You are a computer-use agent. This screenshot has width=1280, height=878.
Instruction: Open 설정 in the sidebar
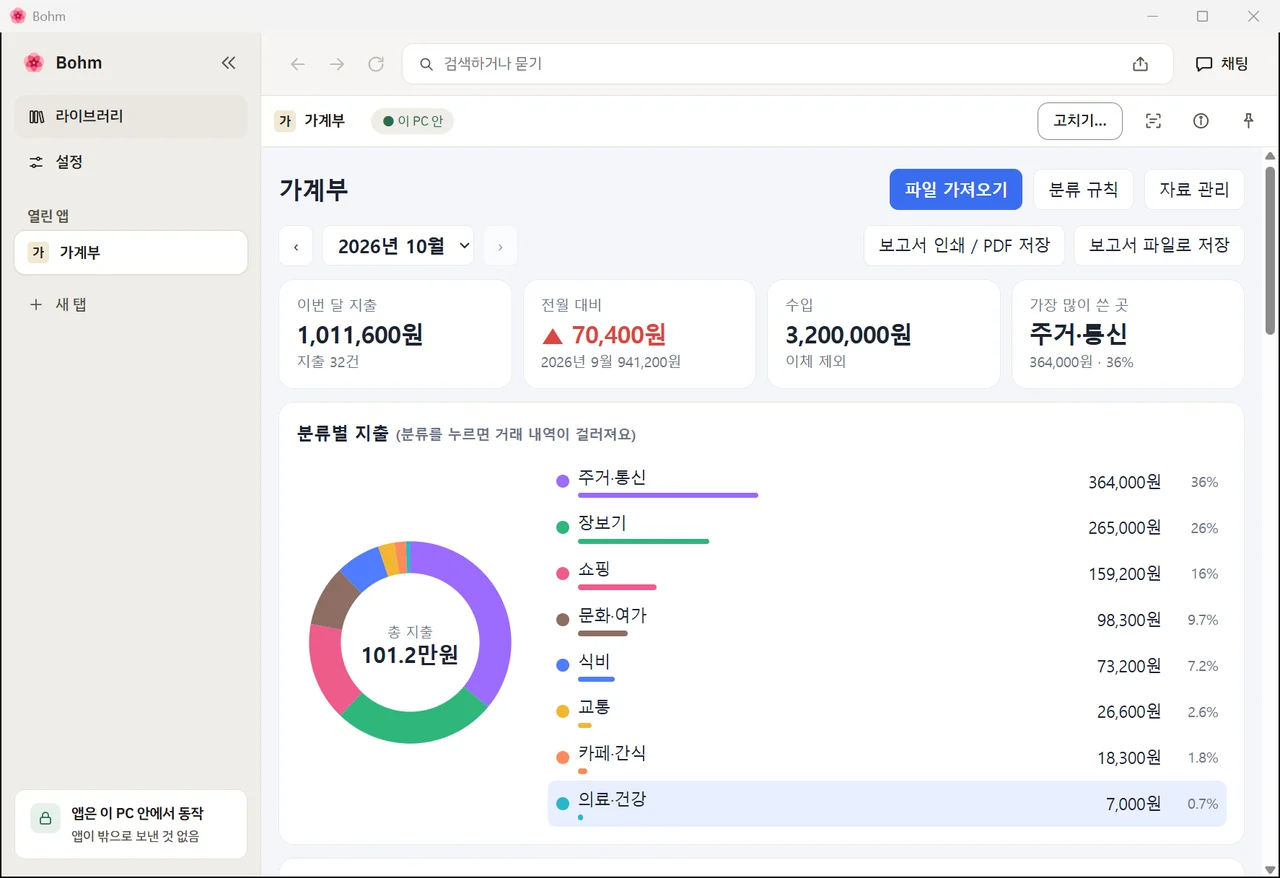[x=131, y=162]
